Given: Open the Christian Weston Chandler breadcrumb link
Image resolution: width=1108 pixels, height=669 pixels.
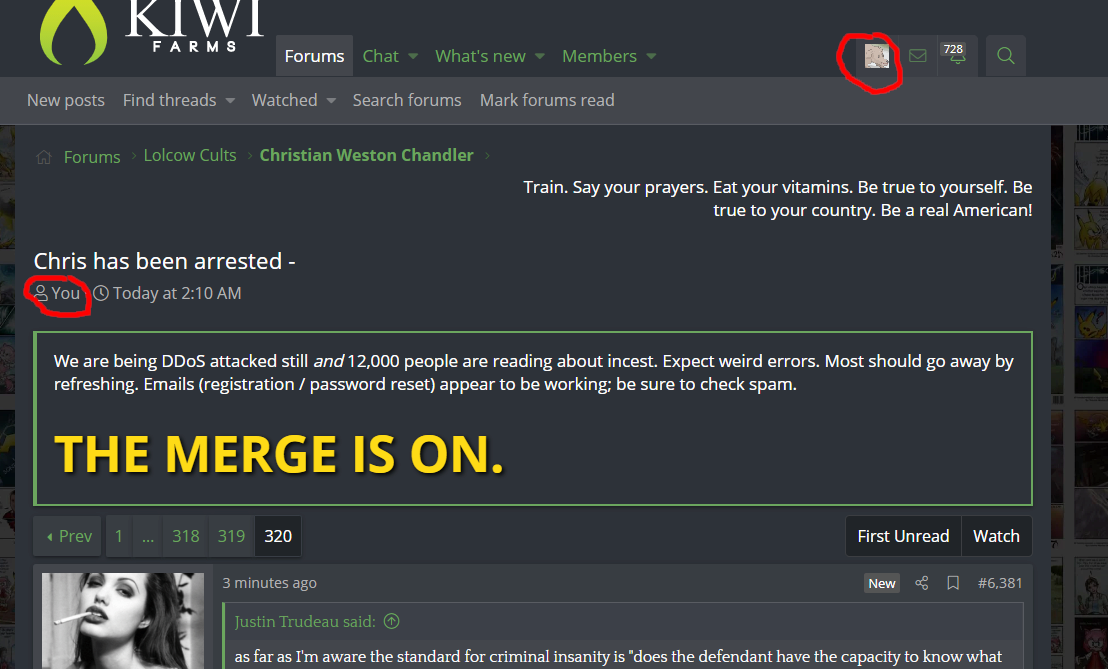Looking at the screenshot, I should click(366, 155).
